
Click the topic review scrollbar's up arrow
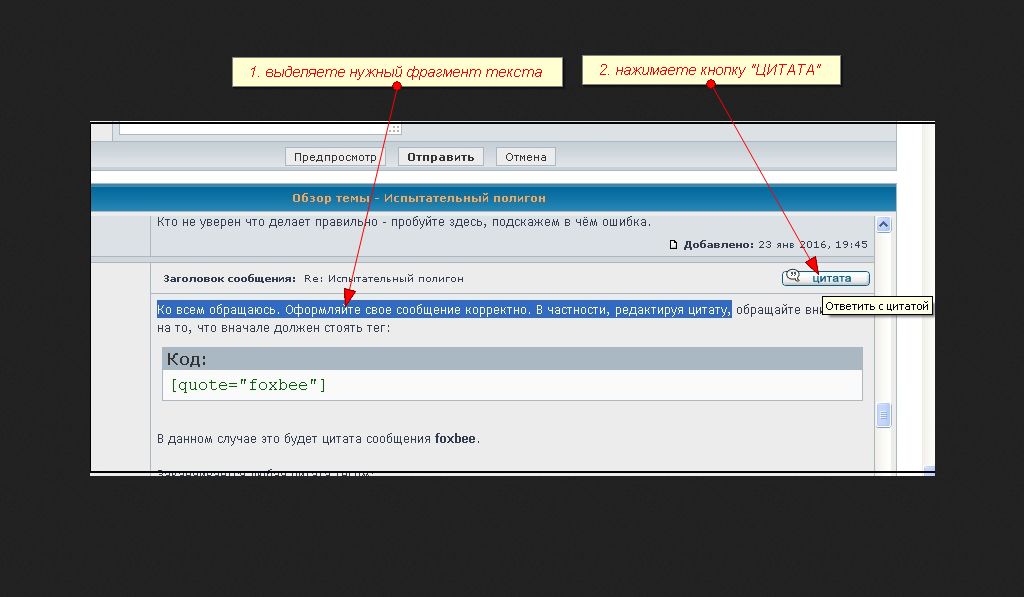click(x=883, y=225)
